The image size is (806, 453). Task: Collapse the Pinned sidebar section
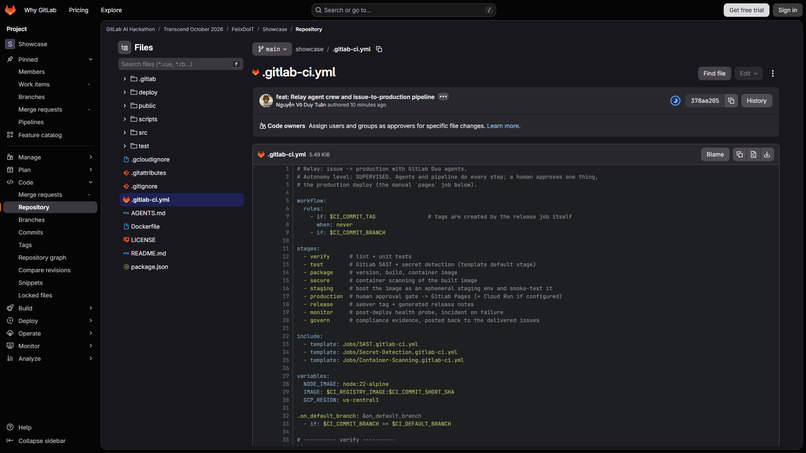[50, 60]
